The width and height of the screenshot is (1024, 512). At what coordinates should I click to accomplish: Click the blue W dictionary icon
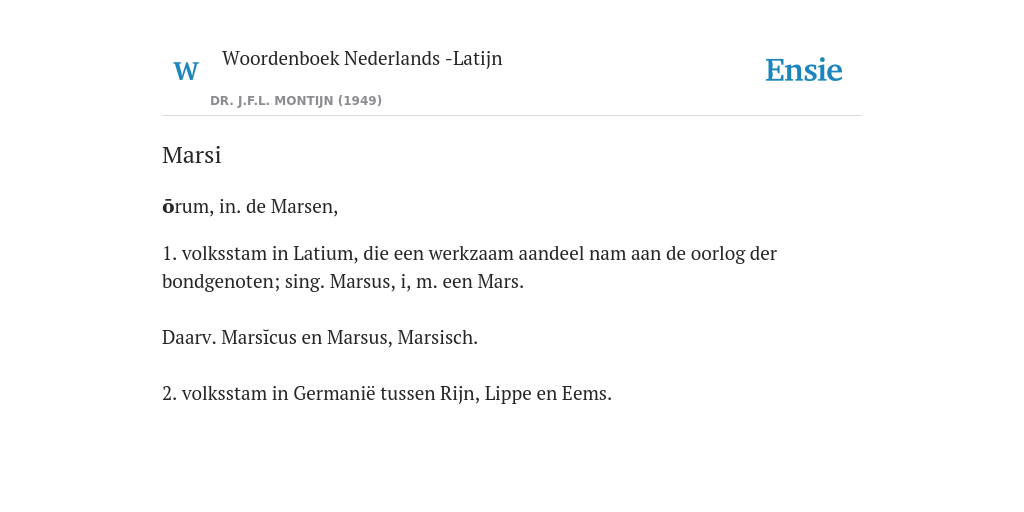pos(186,71)
